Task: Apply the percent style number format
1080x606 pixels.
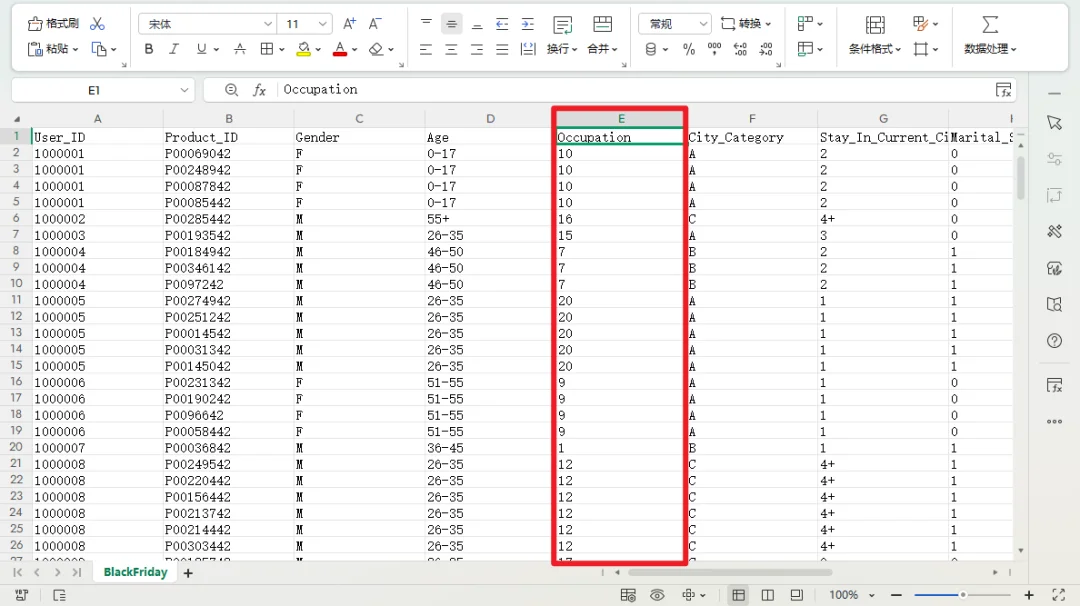Action: [x=689, y=49]
